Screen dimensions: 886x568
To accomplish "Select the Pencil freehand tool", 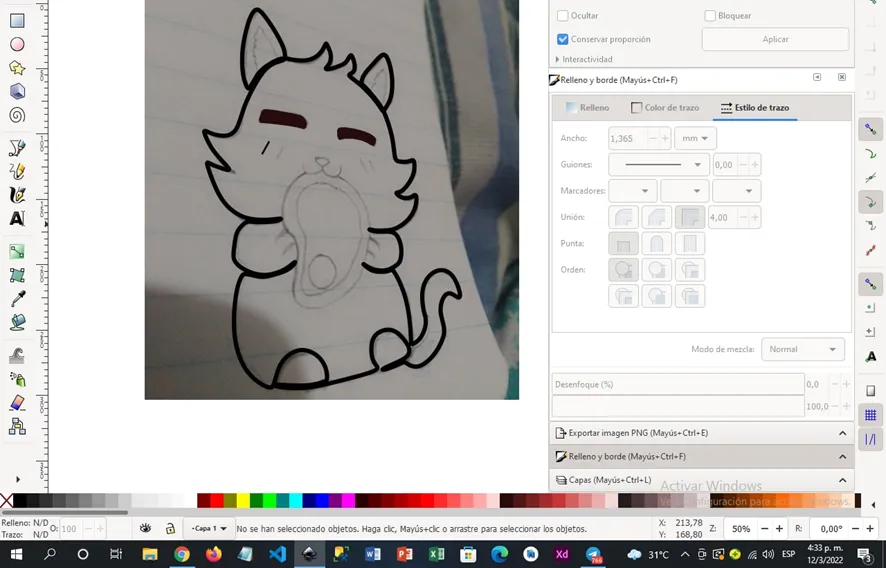I will (x=17, y=171).
